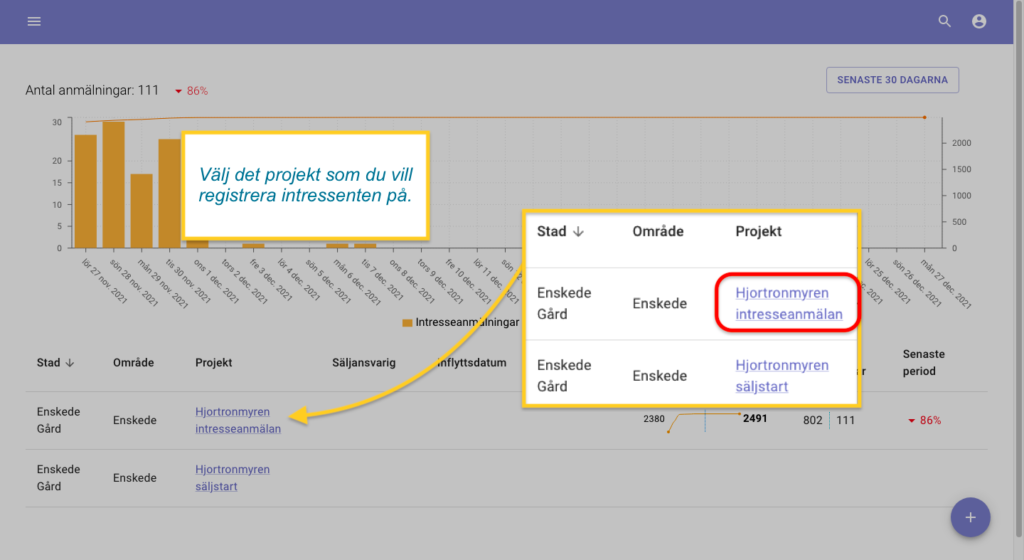Click the Senaste period column header
Viewport: 1024px width, 560px height.
click(923, 362)
